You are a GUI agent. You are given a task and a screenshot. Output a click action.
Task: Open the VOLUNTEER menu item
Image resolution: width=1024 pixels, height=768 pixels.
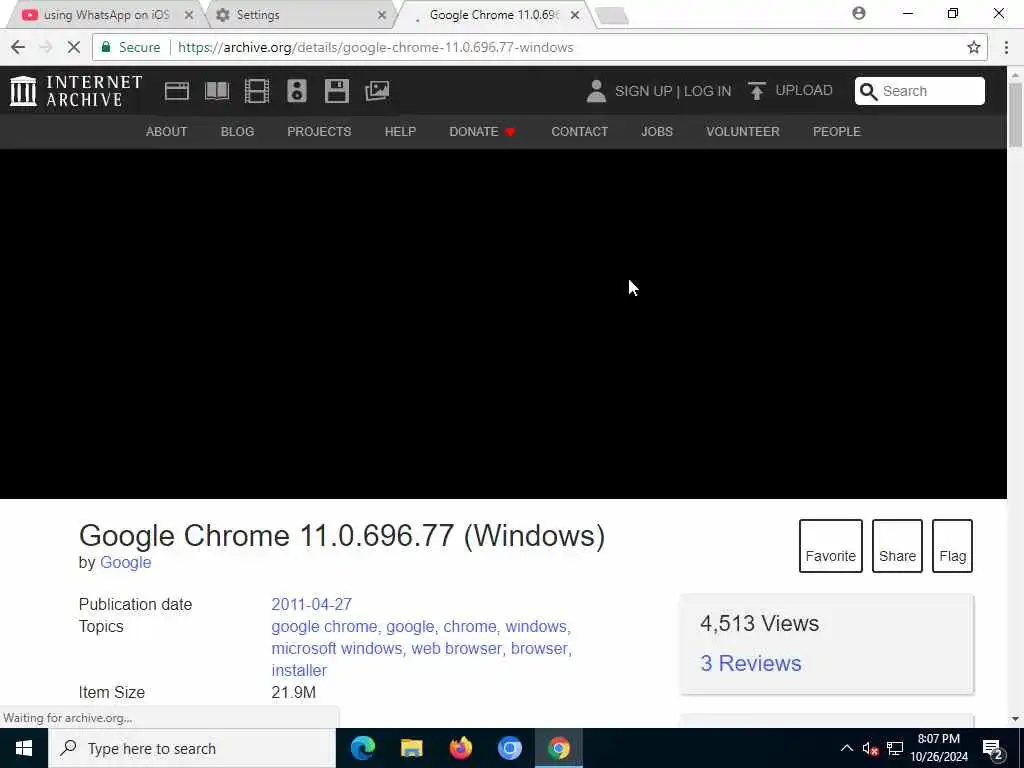[x=743, y=132]
